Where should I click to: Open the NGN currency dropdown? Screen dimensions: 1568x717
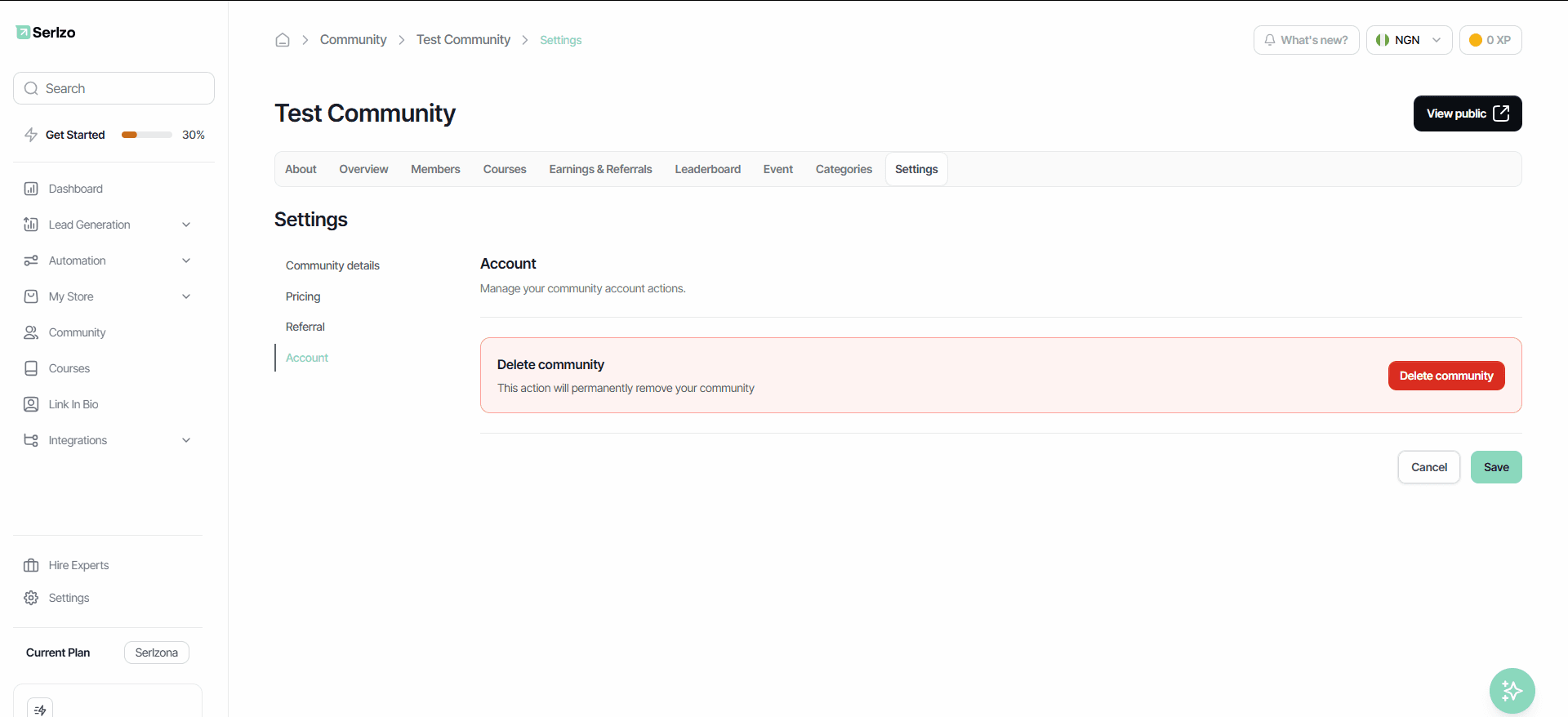pyautogui.click(x=1409, y=40)
